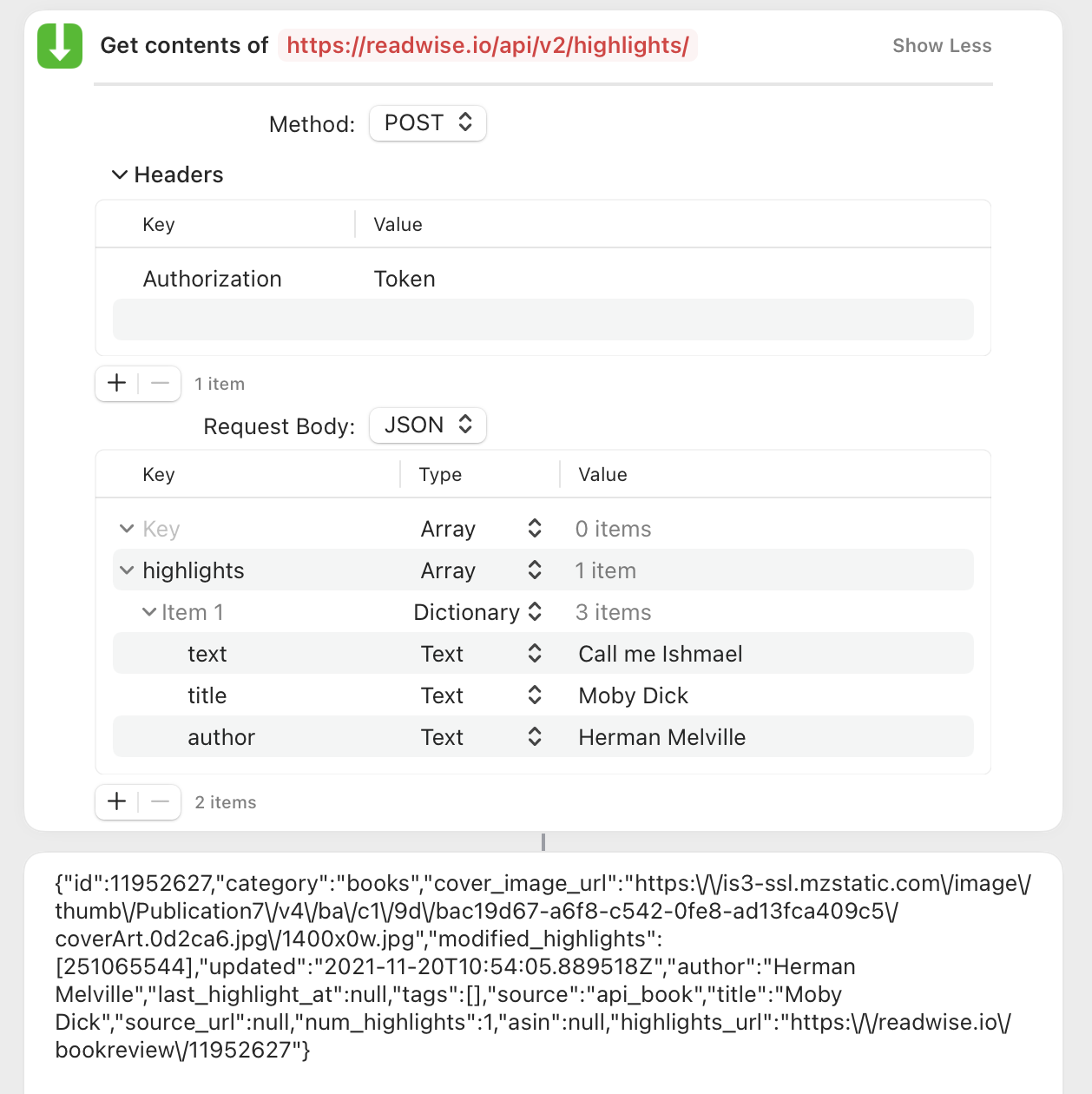Image resolution: width=1092 pixels, height=1094 pixels.
Task: Collapse the Headers section
Action: (x=120, y=175)
